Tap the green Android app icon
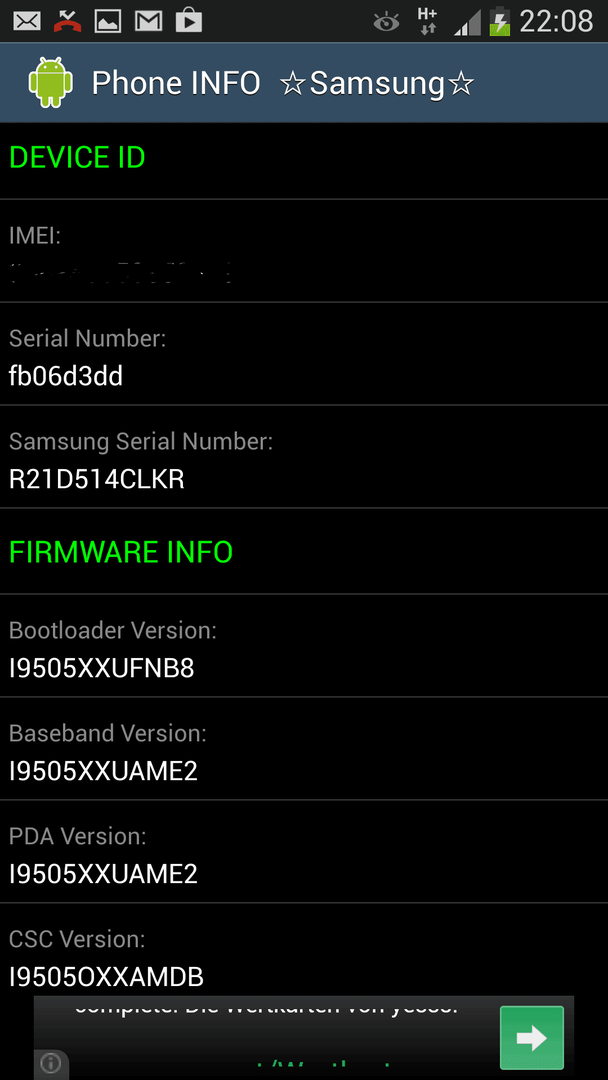The image size is (608, 1080). pyautogui.click(x=51, y=83)
